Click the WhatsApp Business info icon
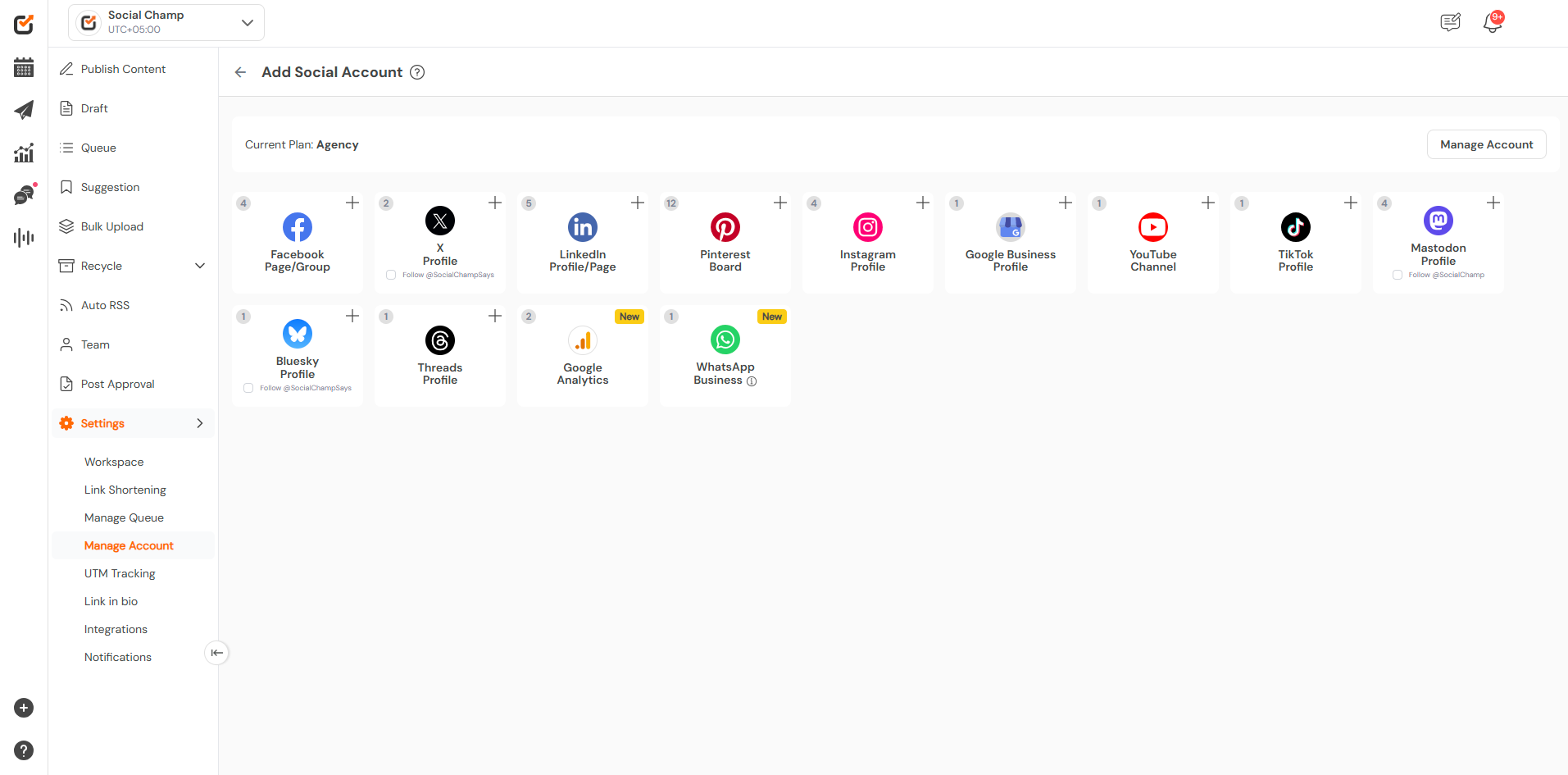 752,381
